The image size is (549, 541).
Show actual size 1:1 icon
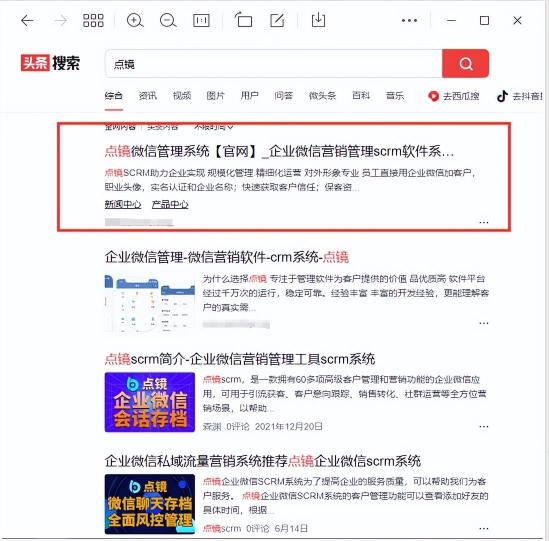201,21
